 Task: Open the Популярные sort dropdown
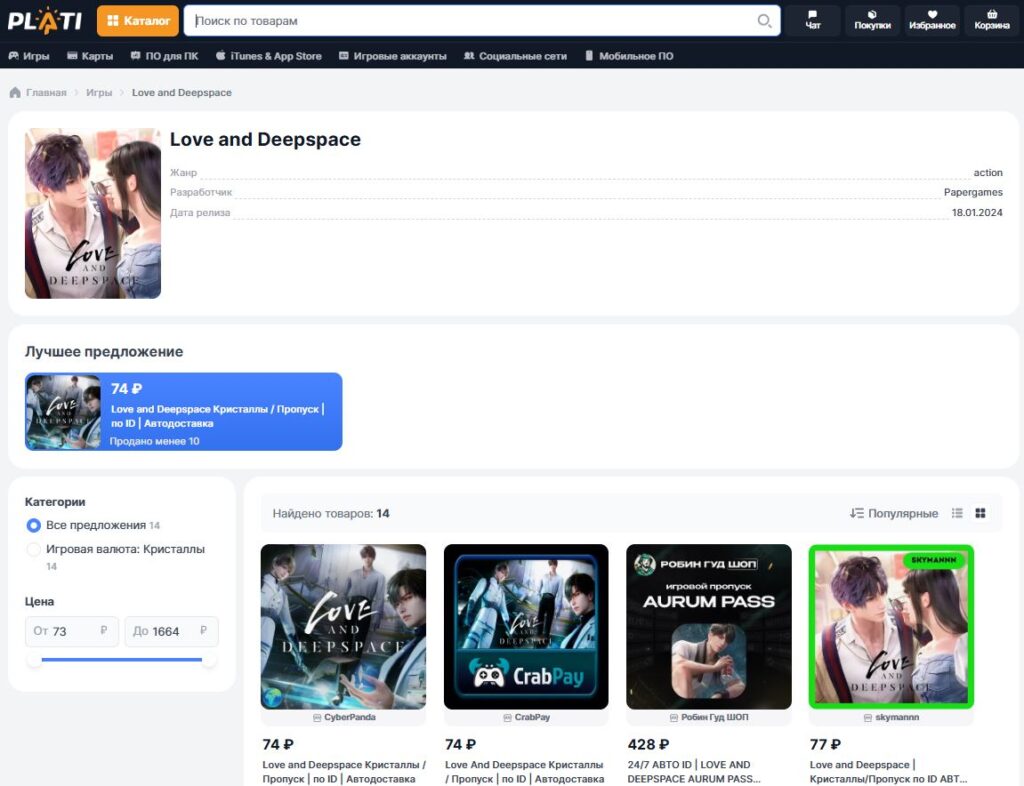point(894,513)
